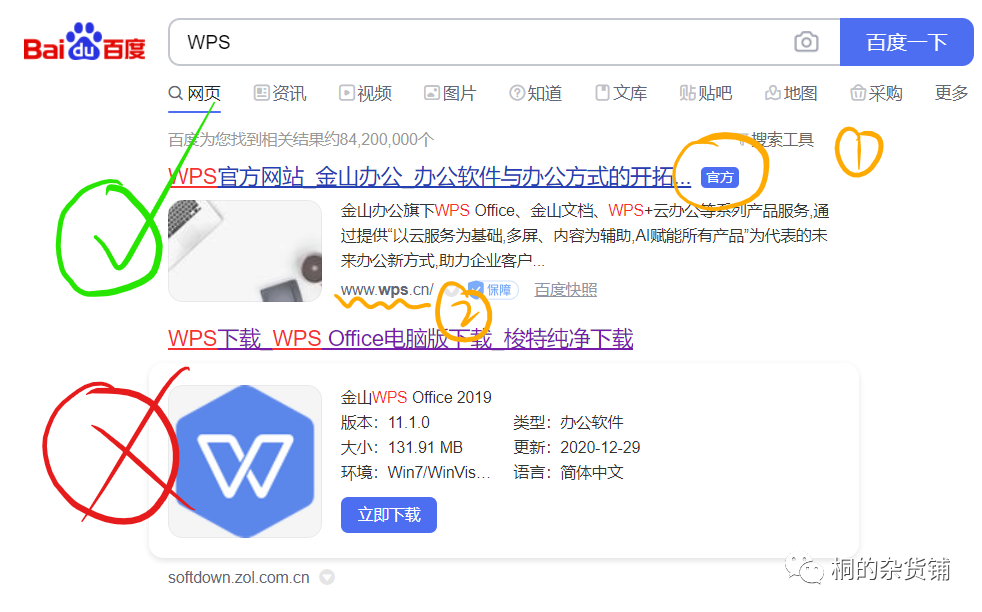982x612 pixels.
Task: Click the softdown.zol.com.cn source link
Action: click(x=239, y=578)
